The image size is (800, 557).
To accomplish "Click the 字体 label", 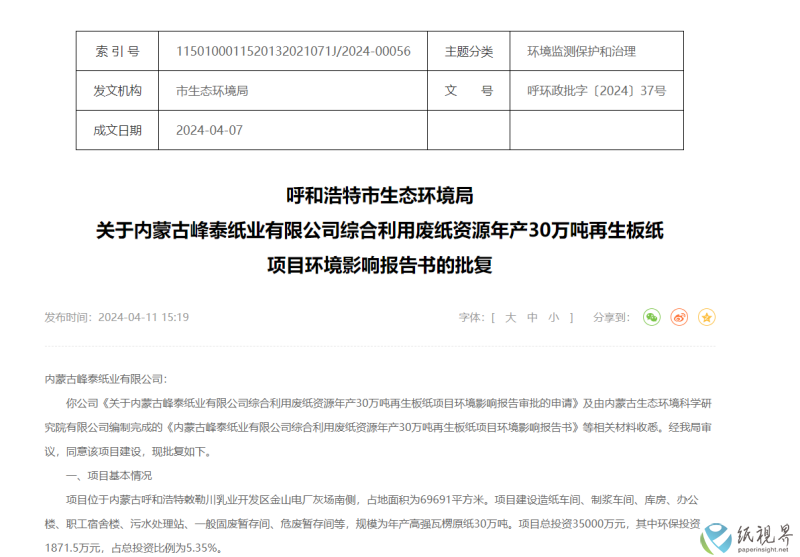I will [x=469, y=318].
